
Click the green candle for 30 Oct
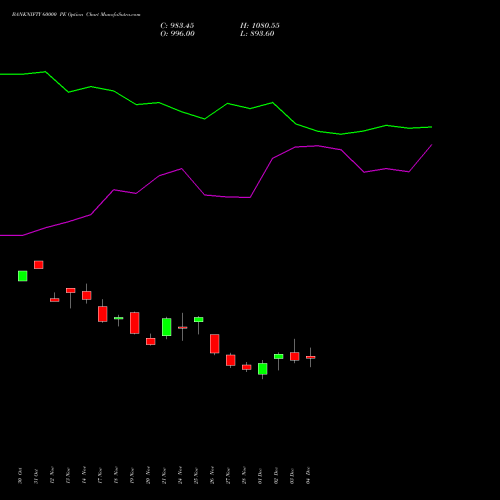(23, 276)
